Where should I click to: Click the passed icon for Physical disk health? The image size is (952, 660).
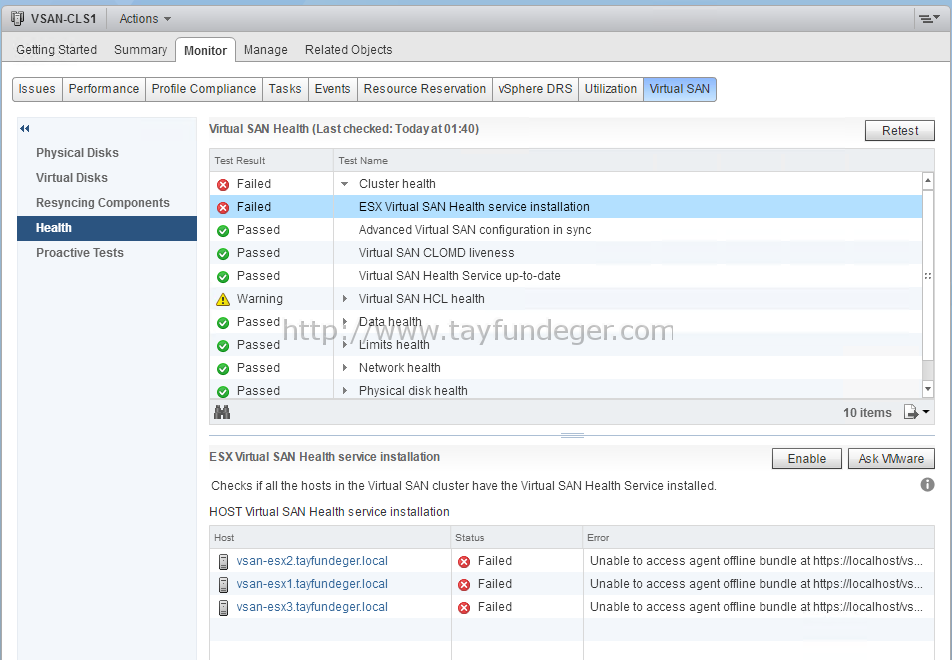coord(223,392)
